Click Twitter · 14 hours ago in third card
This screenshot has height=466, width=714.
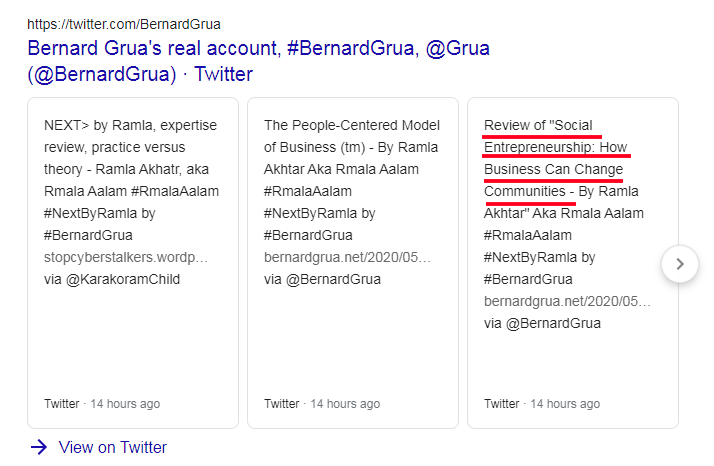(x=542, y=404)
